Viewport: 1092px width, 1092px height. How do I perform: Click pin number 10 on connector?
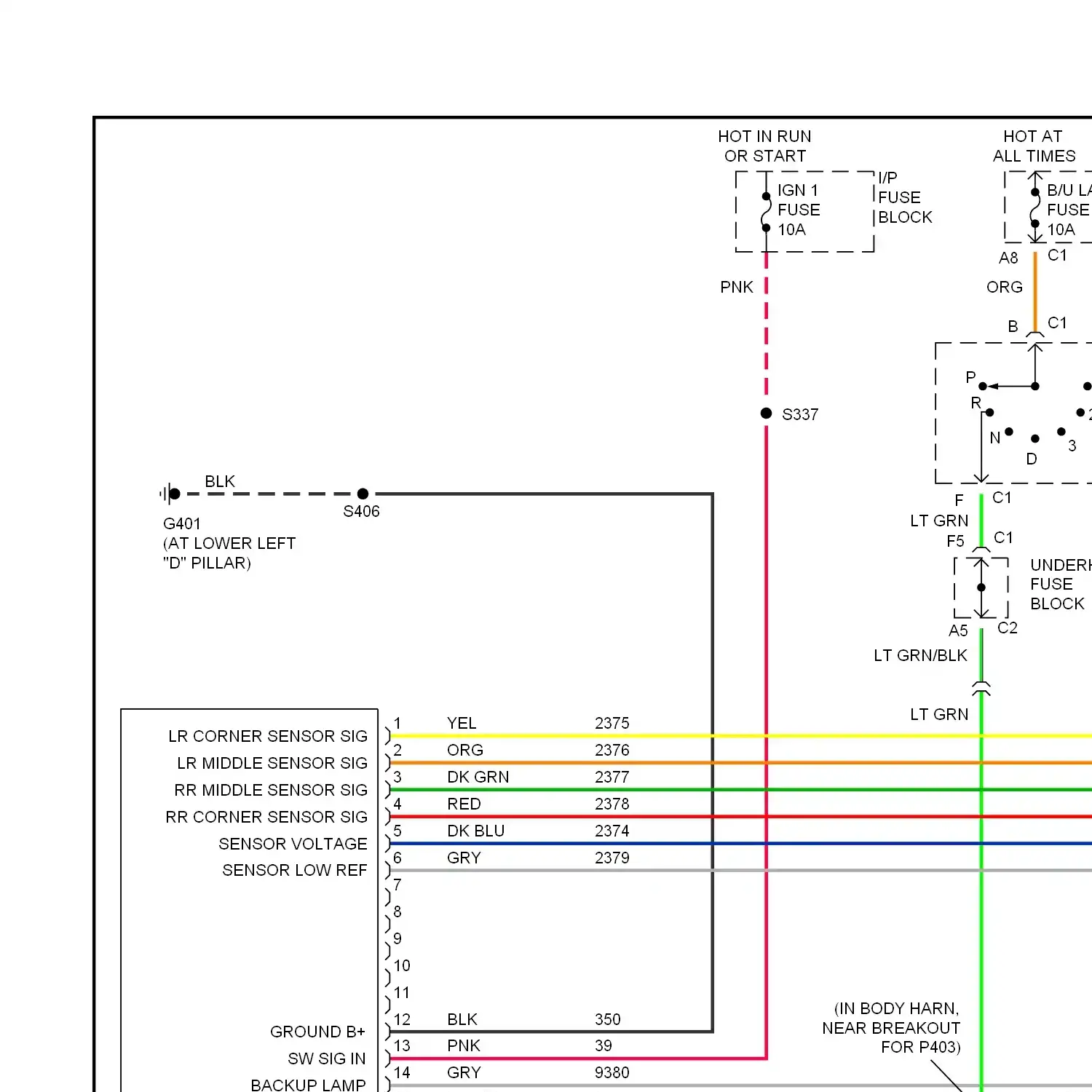402,965
